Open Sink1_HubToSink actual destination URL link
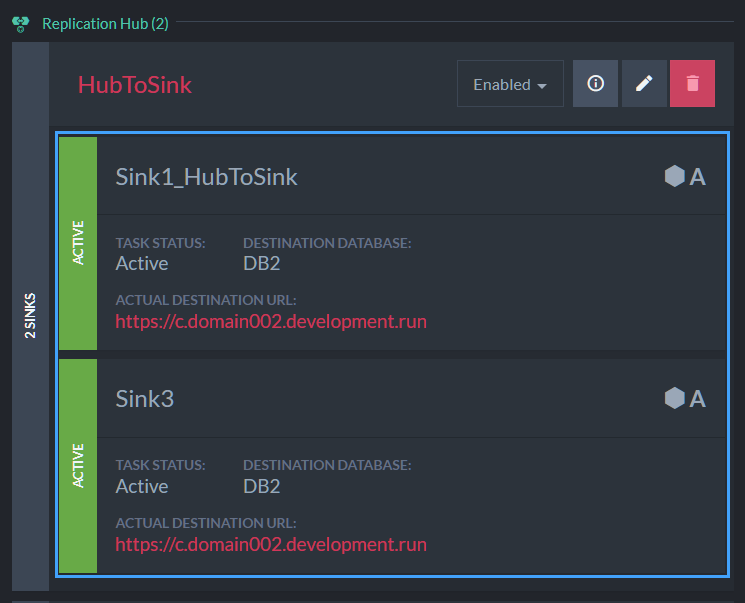The image size is (745, 603). [x=271, y=322]
